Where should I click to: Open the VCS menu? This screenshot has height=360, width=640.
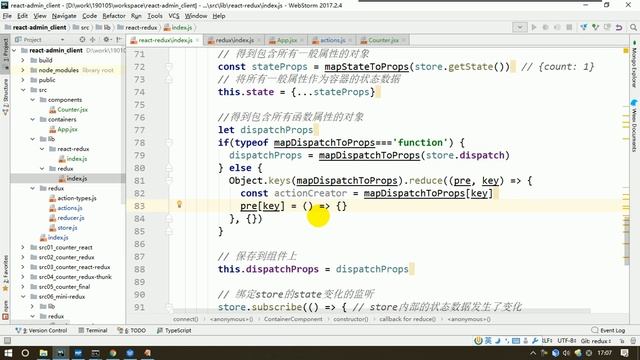(x=174, y=16)
